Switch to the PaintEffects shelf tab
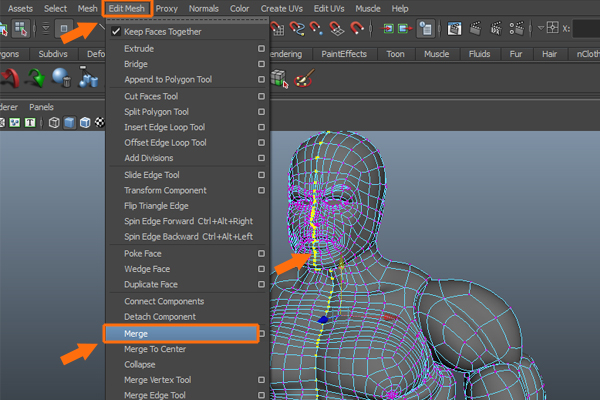 click(x=342, y=54)
